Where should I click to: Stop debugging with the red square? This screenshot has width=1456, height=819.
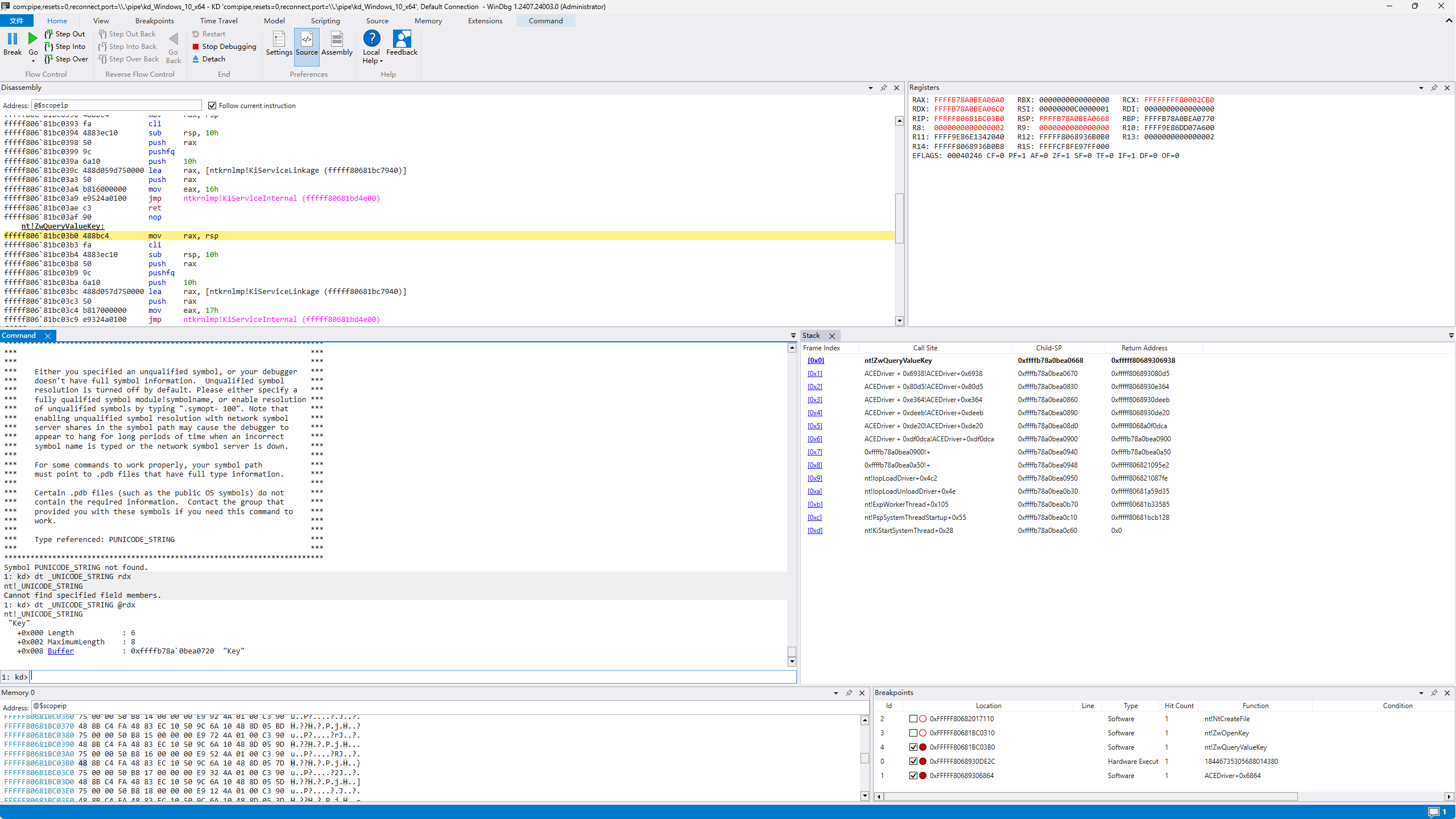[196, 47]
